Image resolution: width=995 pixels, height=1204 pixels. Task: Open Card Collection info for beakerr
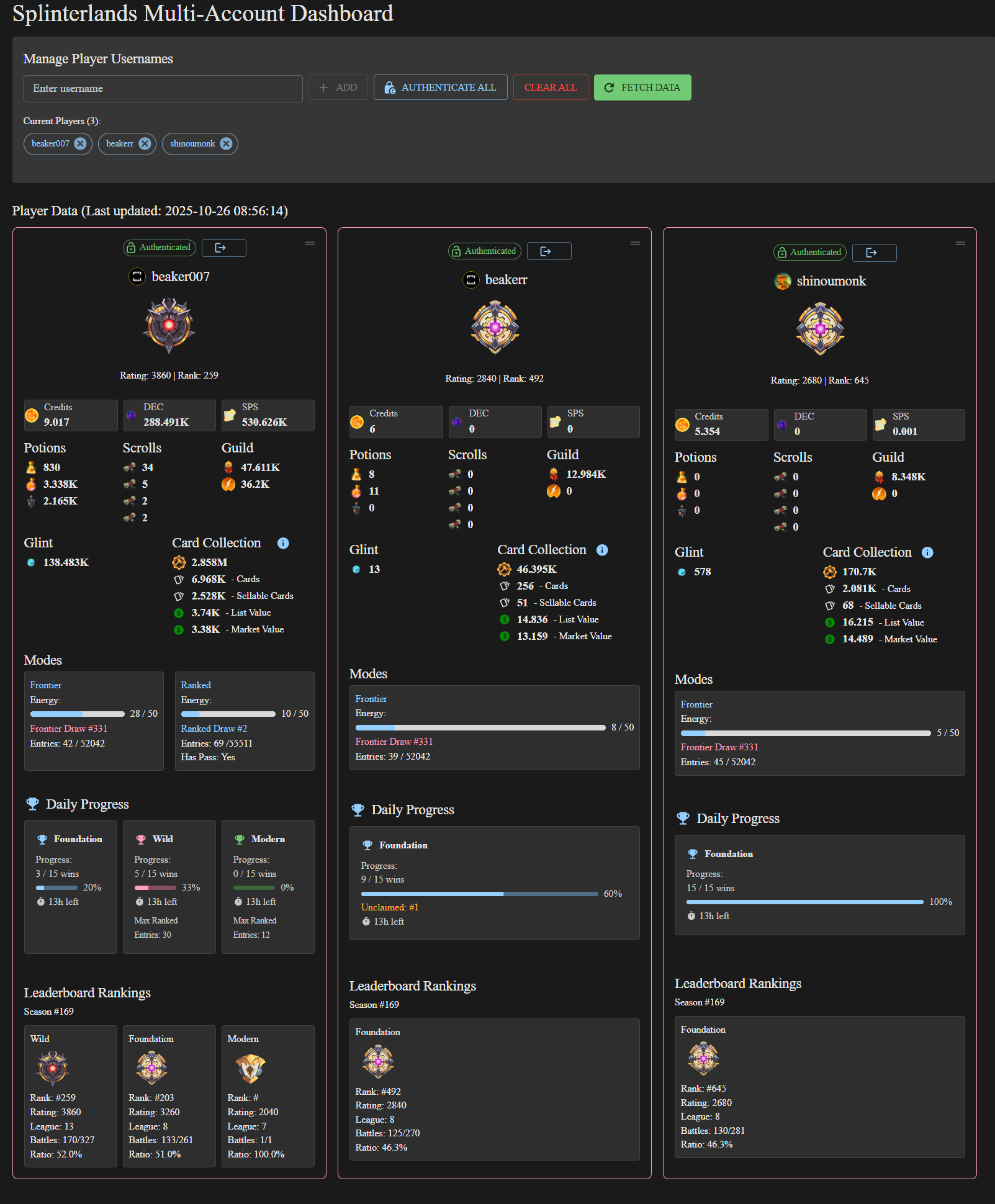click(602, 550)
